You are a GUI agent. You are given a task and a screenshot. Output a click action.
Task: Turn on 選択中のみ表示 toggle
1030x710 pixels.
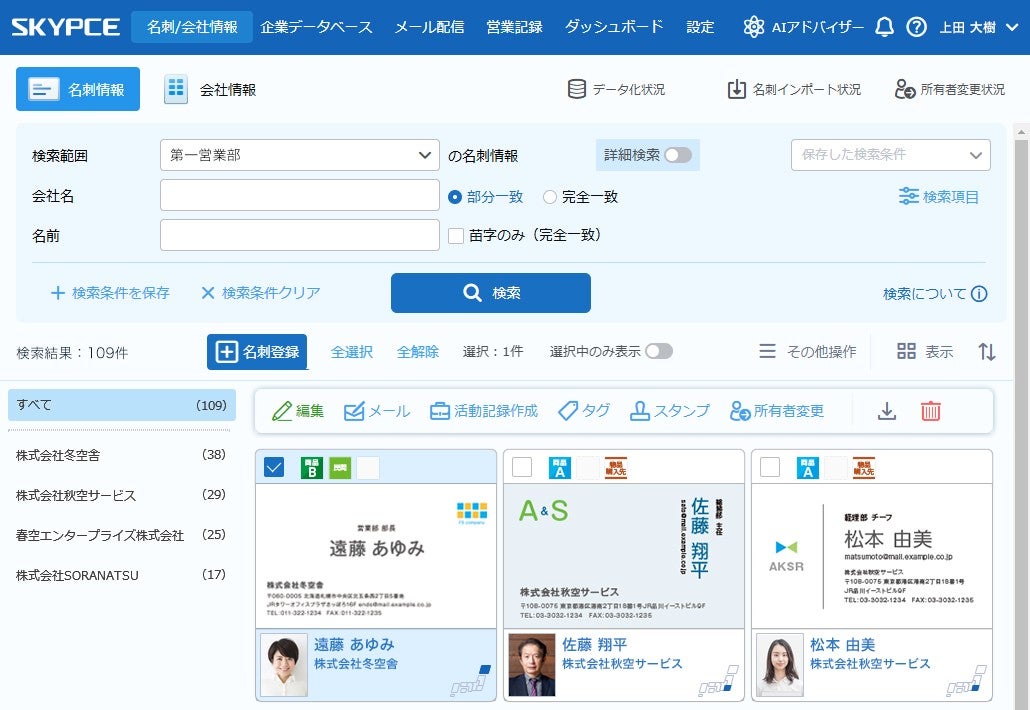coord(659,352)
